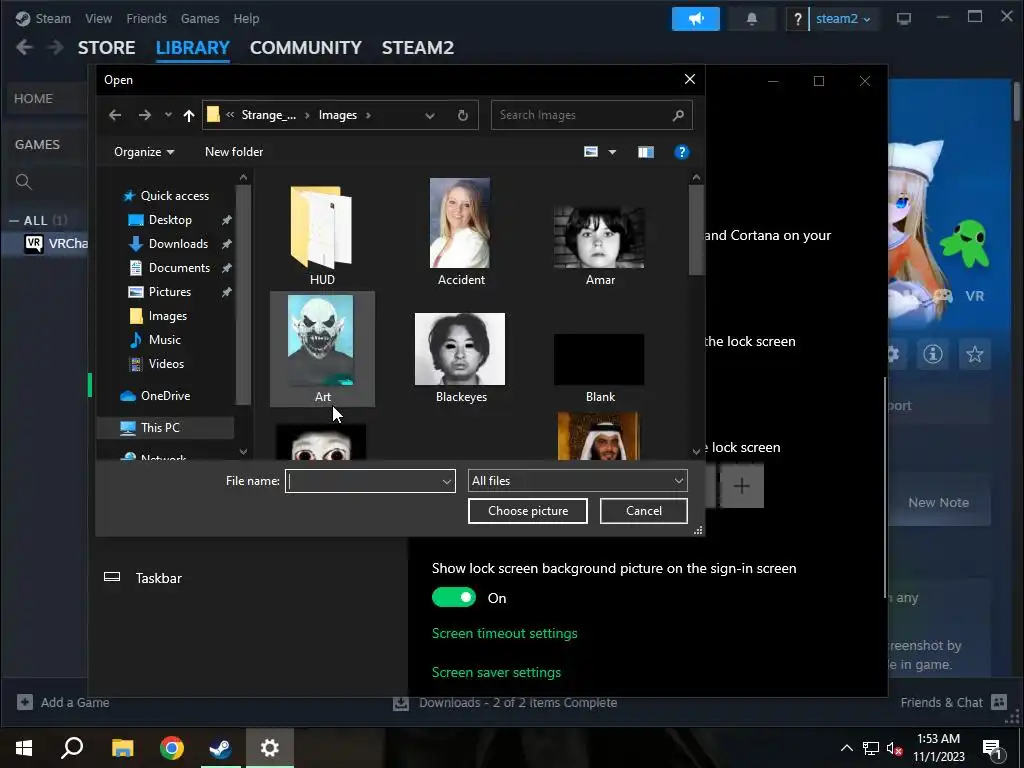1024x768 pixels.
Task: Select the Accident image thumbnail
Action: [x=461, y=232]
